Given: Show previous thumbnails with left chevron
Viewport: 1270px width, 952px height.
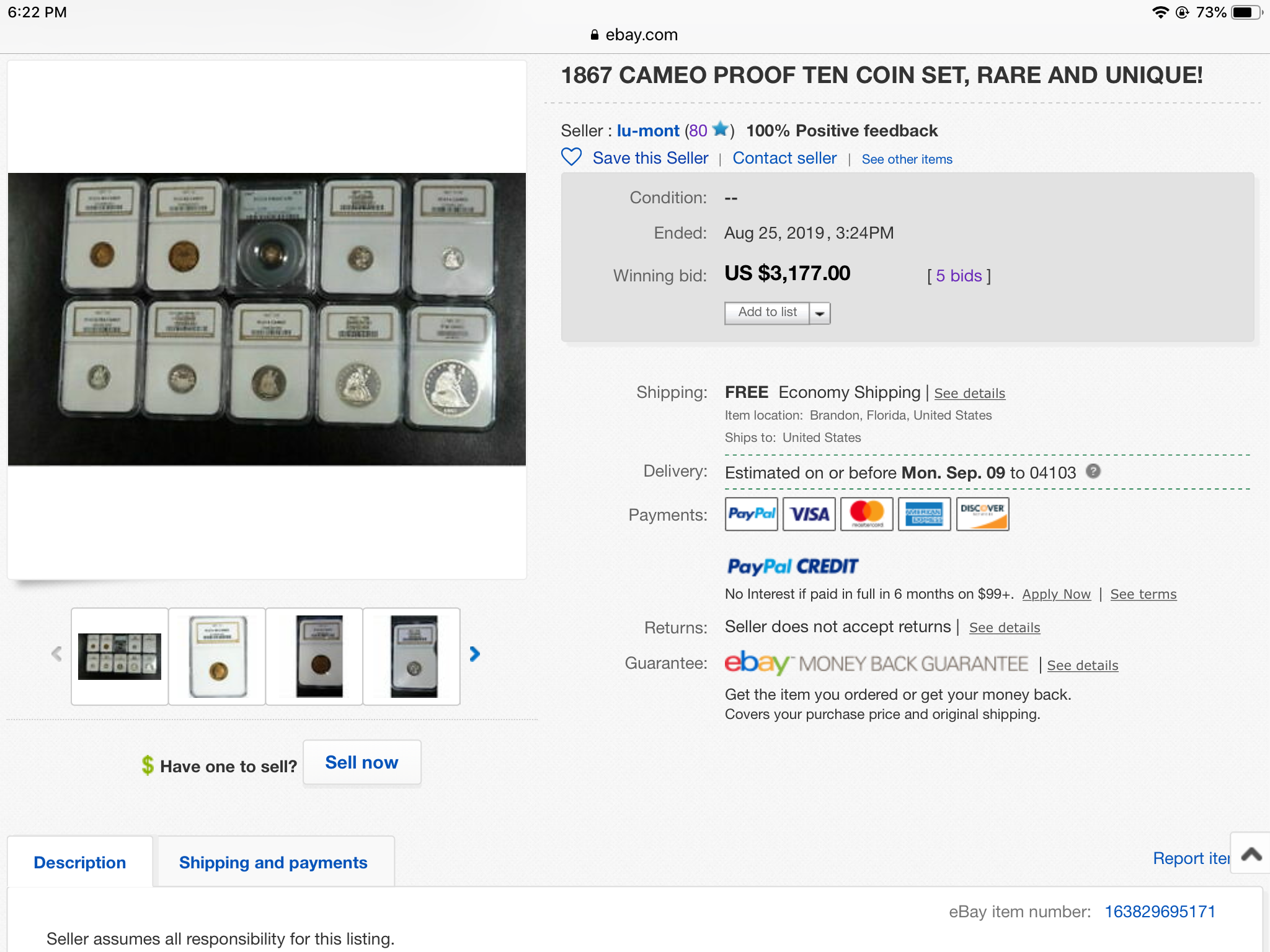Looking at the screenshot, I should pyautogui.click(x=56, y=654).
